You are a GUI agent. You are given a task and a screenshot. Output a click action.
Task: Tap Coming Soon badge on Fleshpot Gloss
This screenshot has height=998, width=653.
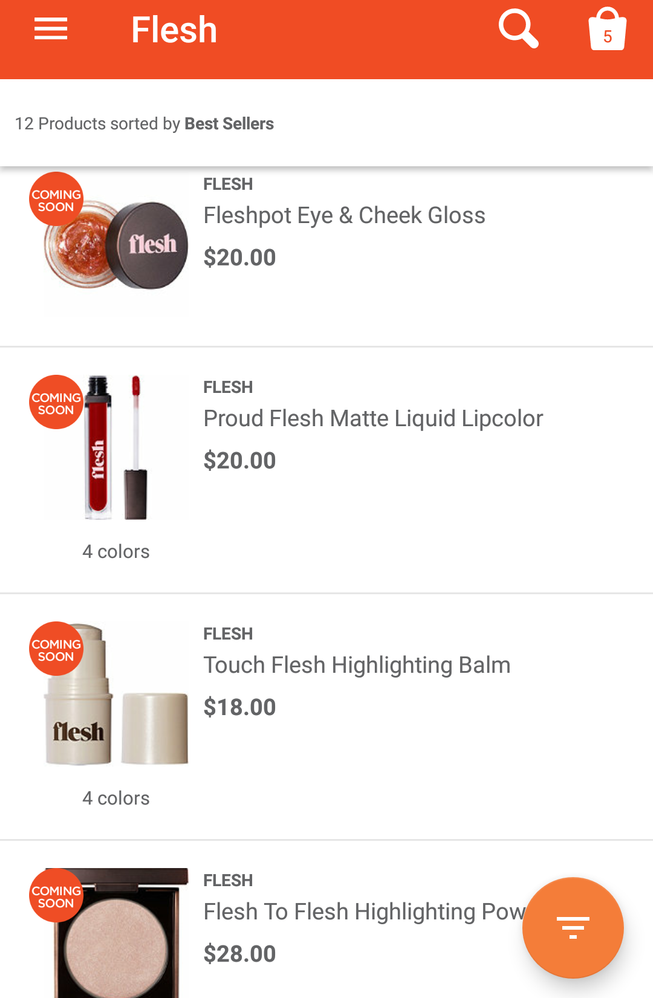(x=56, y=199)
